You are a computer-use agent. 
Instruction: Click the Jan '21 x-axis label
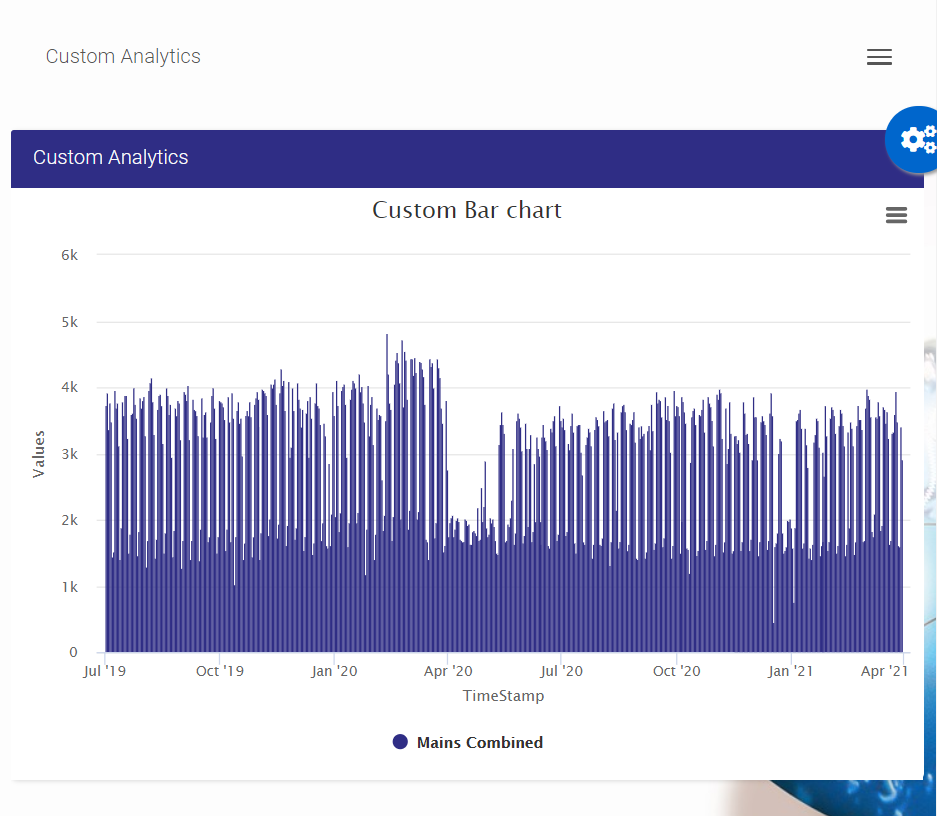[791, 671]
